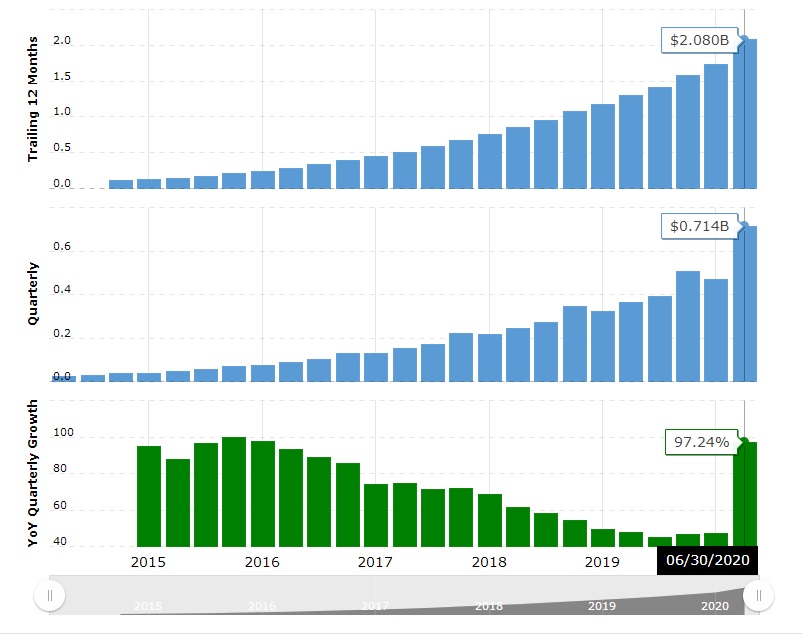Click the 2016 x-axis year label
Image resolution: width=802 pixels, height=634 pixels.
pos(262,562)
